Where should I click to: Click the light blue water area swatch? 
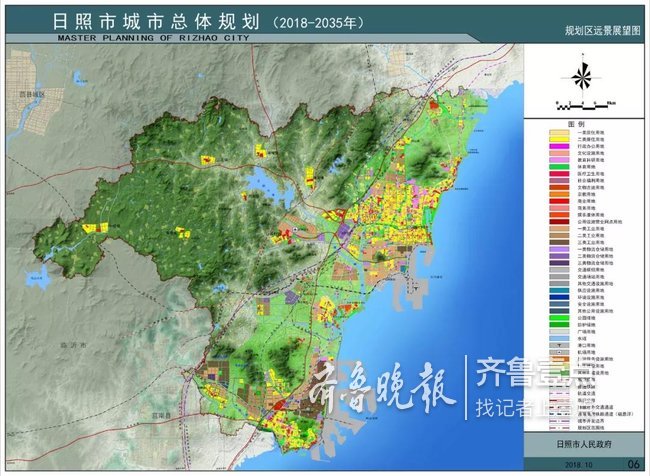[x=558, y=338]
